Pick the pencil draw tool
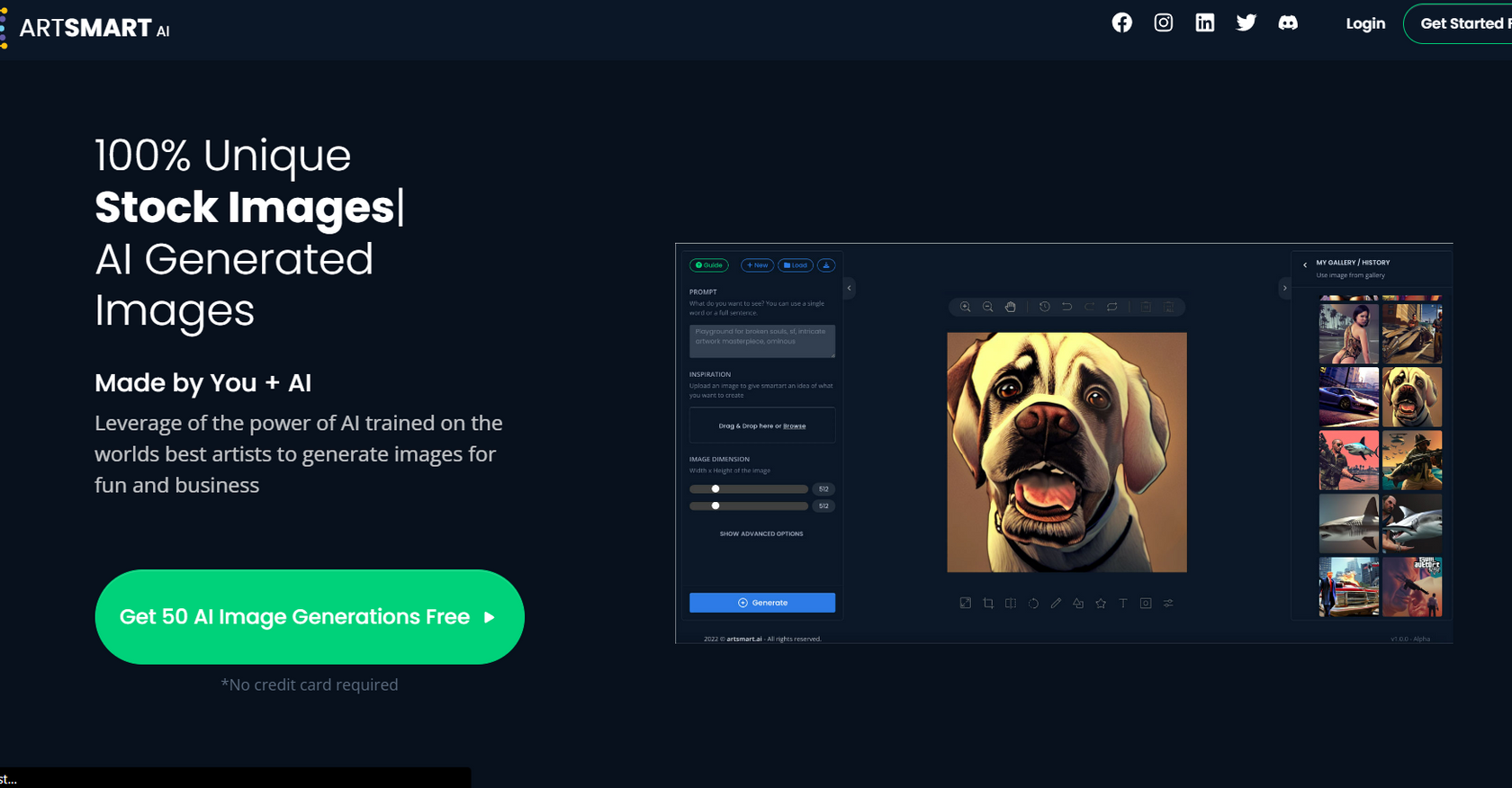This screenshot has width=1512, height=788. pos(1056,604)
